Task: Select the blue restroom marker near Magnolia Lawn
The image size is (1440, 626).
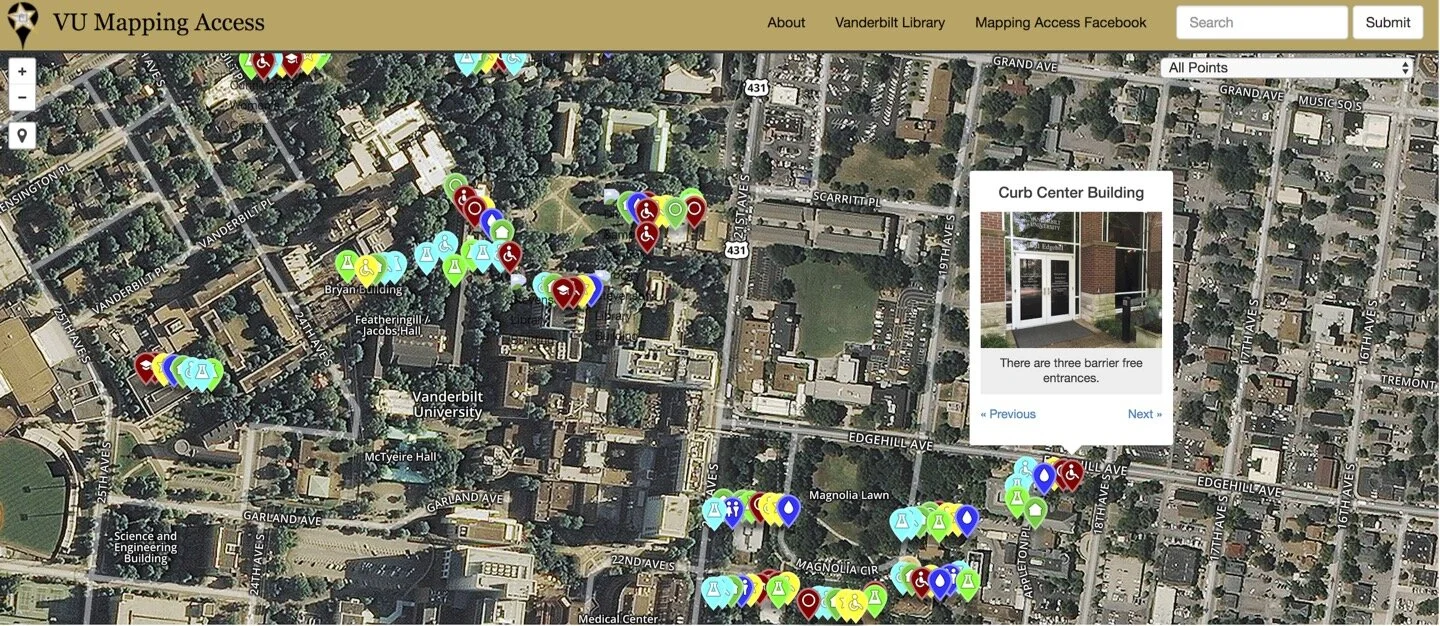Action: (733, 508)
